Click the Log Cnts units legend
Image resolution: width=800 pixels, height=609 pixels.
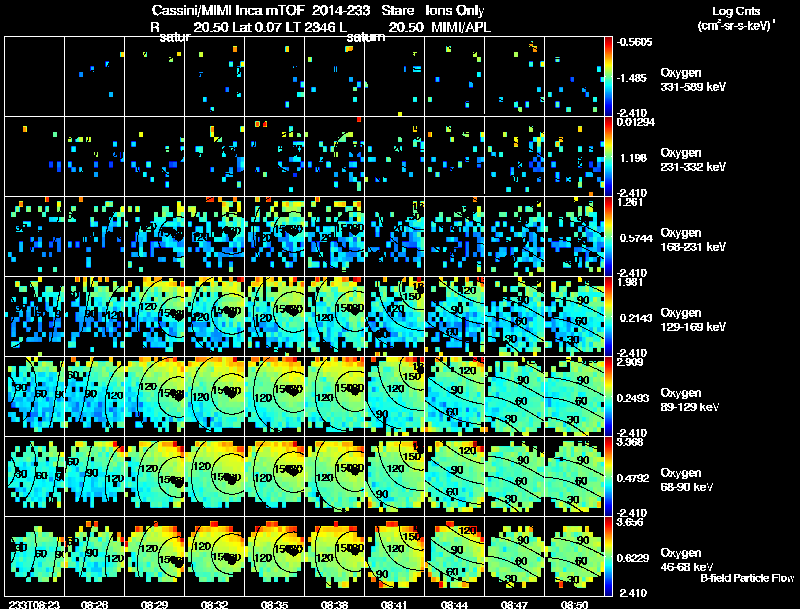click(x=736, y=18)
